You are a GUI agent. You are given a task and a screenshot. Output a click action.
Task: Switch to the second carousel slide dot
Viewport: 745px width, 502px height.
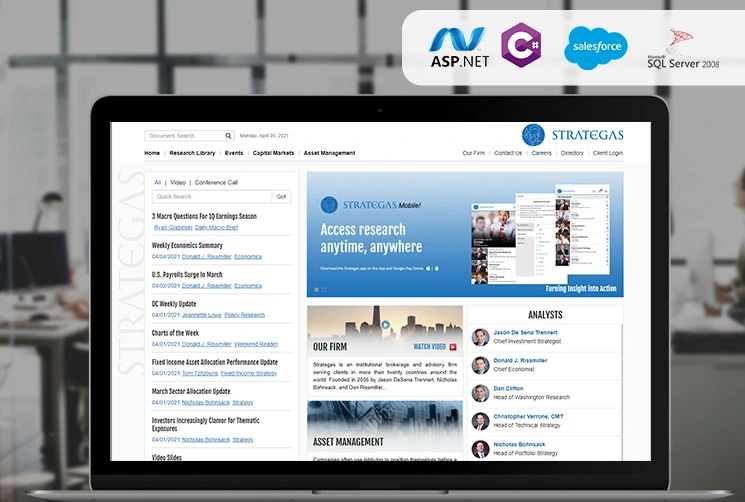322,289
